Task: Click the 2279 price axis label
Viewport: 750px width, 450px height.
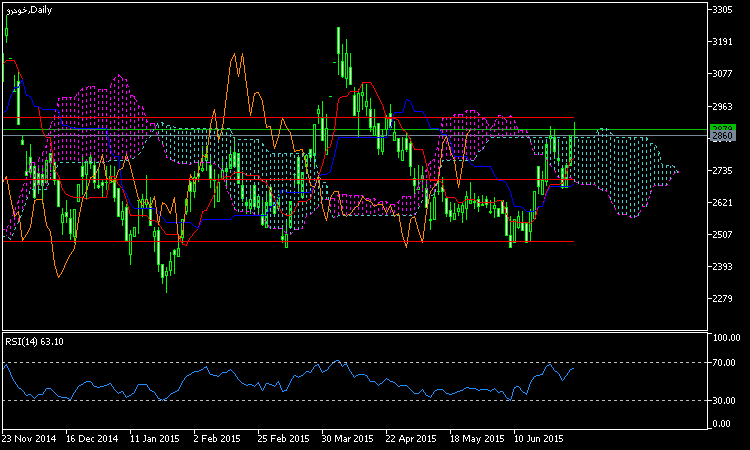Action: 722,298
